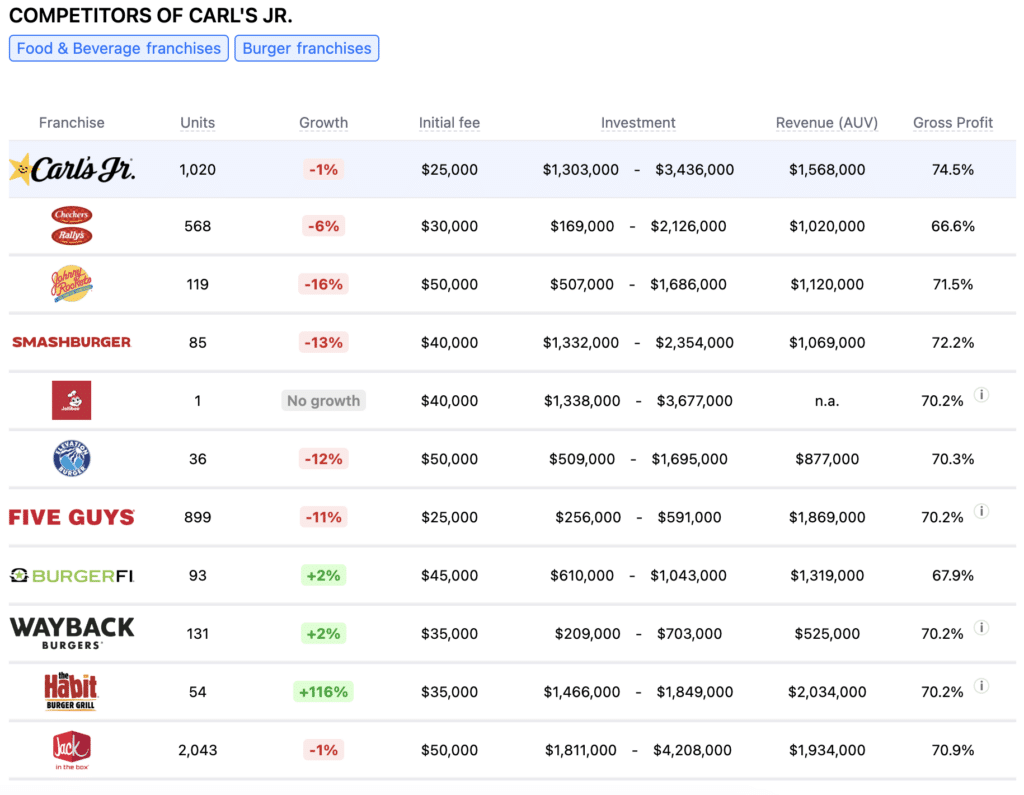The height and width of the screenshot is (795, 1024).
Task: Click the No growth badge
Action: tap(323, 400)
